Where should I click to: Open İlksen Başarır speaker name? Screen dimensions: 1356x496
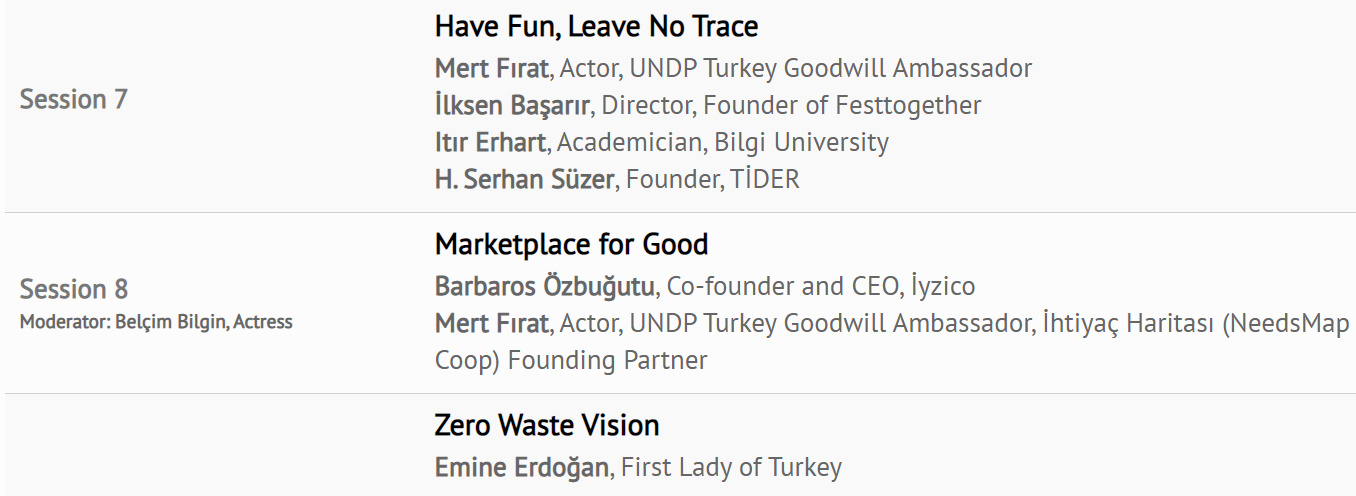pyautogui.click(x=512, y=106)
